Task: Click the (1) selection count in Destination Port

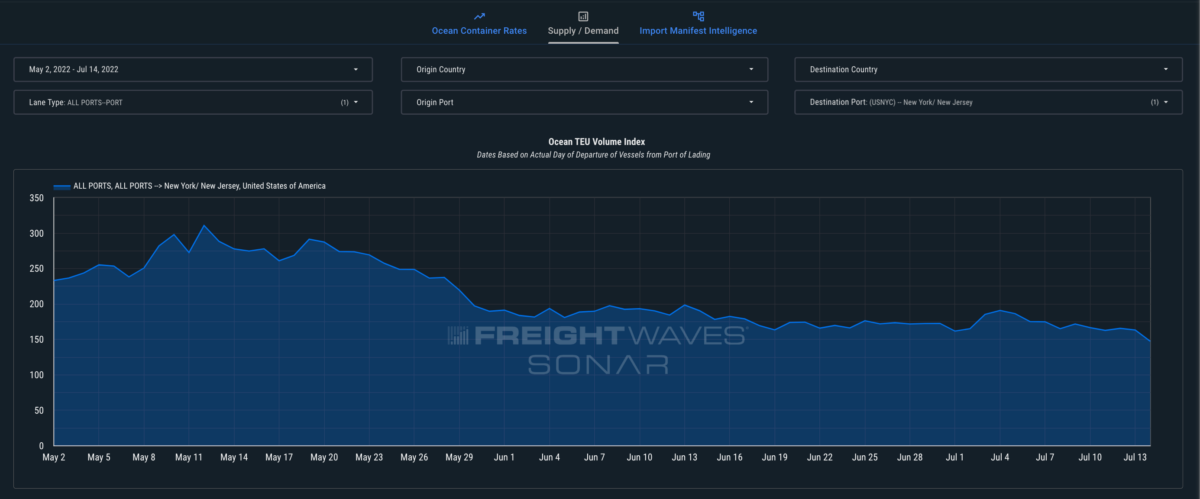Action: click(1153, 102)
